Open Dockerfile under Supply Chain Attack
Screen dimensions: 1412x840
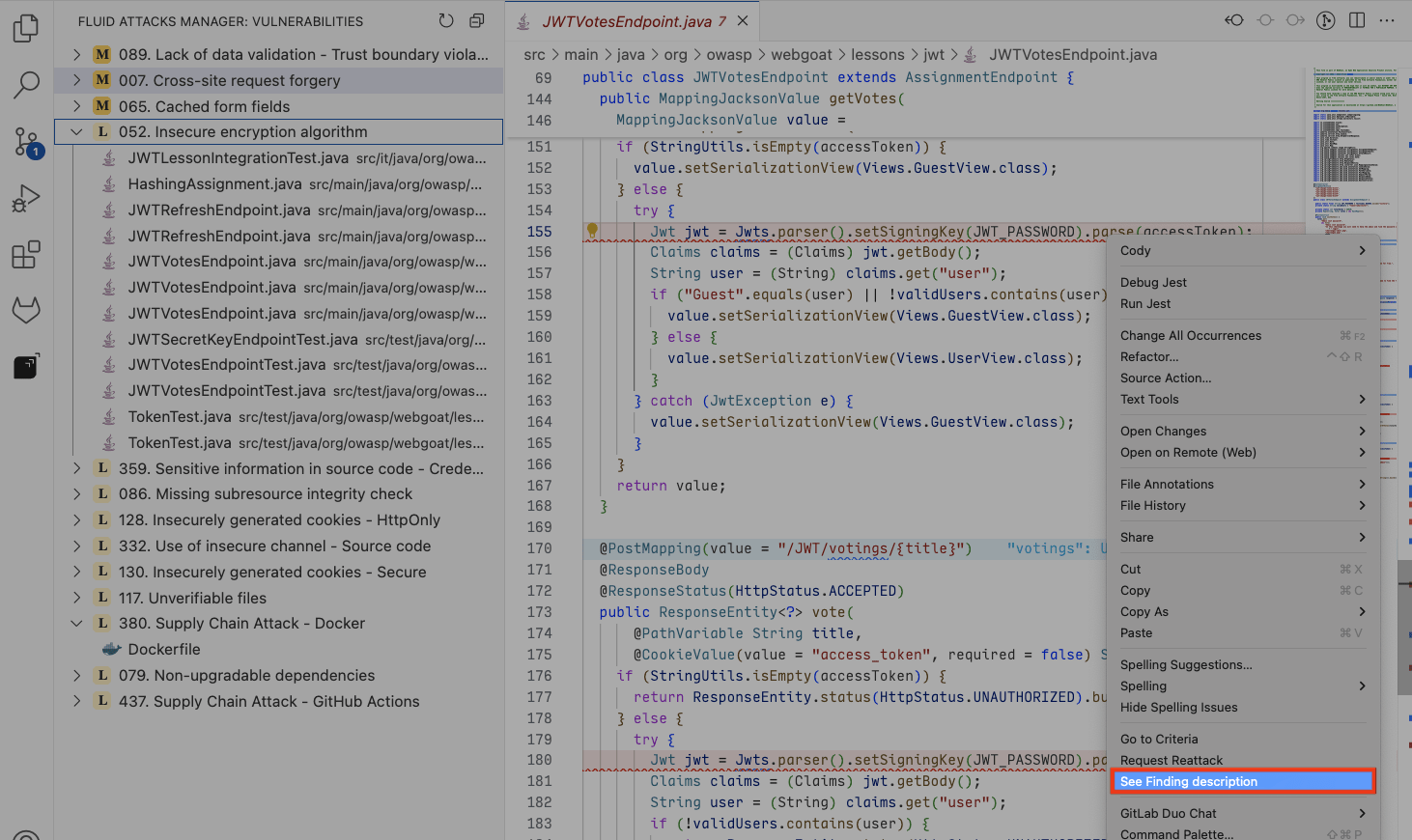[x=279, y=650]
